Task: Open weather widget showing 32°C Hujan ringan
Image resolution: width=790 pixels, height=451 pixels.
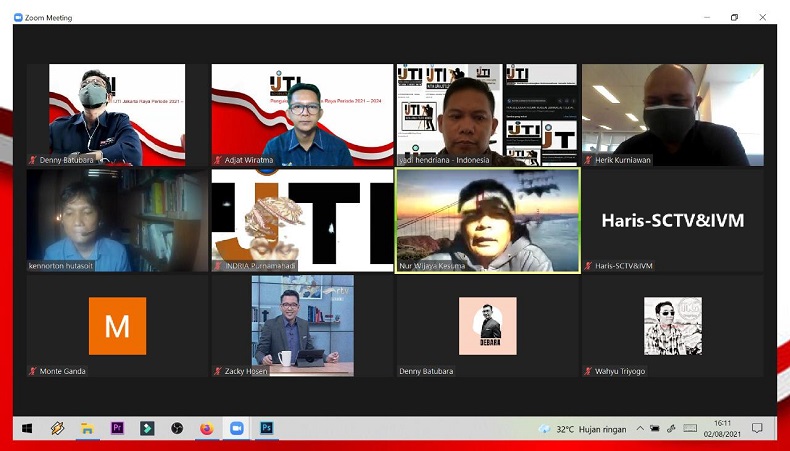Action: [x=582, y=429]
